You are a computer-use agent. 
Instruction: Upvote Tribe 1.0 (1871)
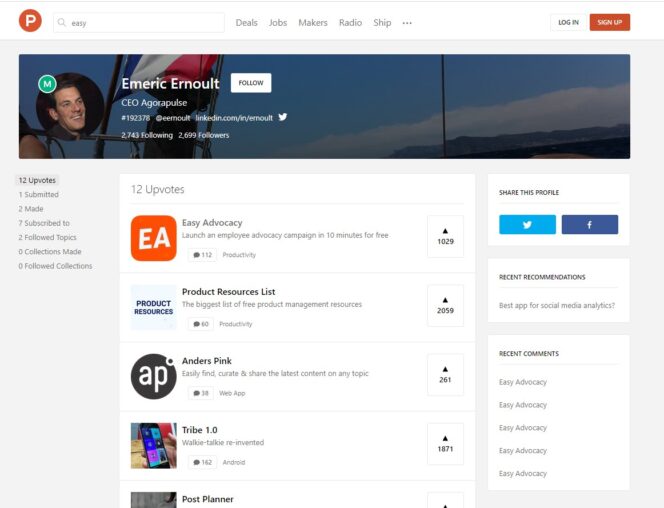coord(445,444)
